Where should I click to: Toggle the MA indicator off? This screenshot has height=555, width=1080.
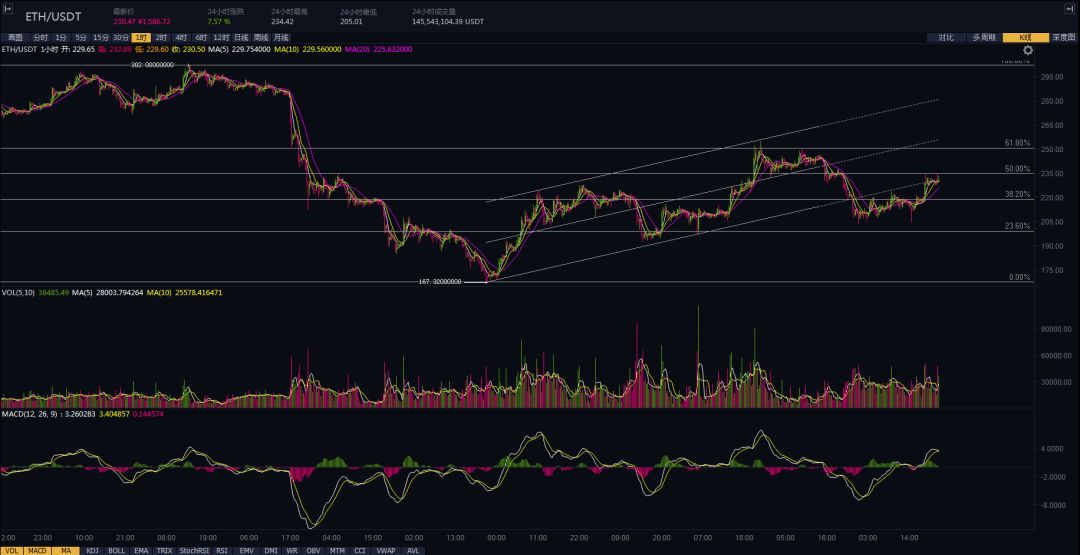[x=66, y=551]
